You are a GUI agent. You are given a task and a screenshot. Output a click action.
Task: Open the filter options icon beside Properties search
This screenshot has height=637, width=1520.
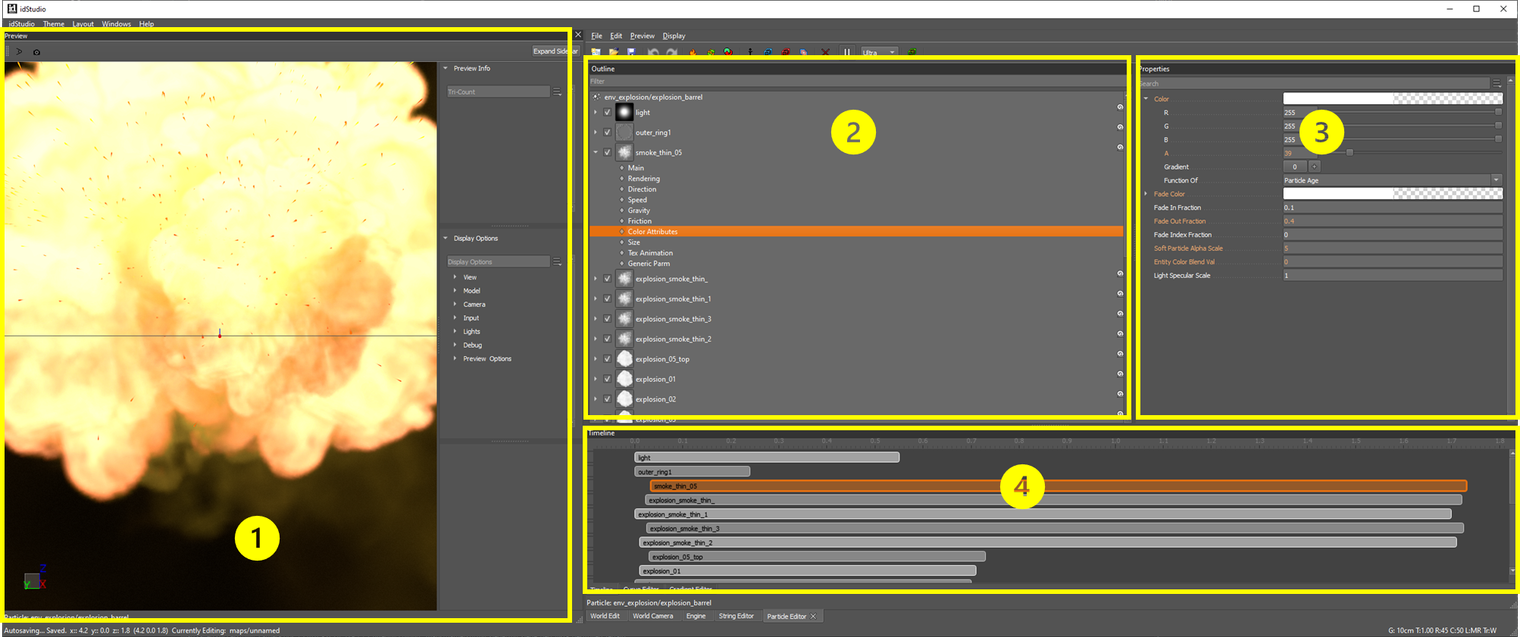coord(1497,84)
